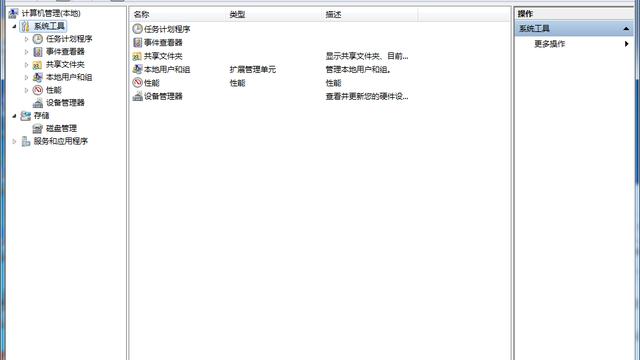Image resolution: width=640 pixels, height=360 pixels.
Task: Click the 本地用户和组 icon in tree
Action: pos(38,77)
